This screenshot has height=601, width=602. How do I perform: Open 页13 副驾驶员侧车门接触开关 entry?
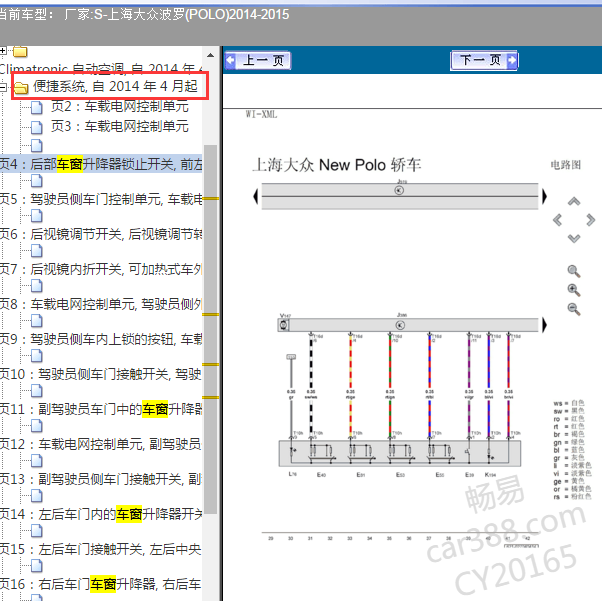click(x=101, y=479)
